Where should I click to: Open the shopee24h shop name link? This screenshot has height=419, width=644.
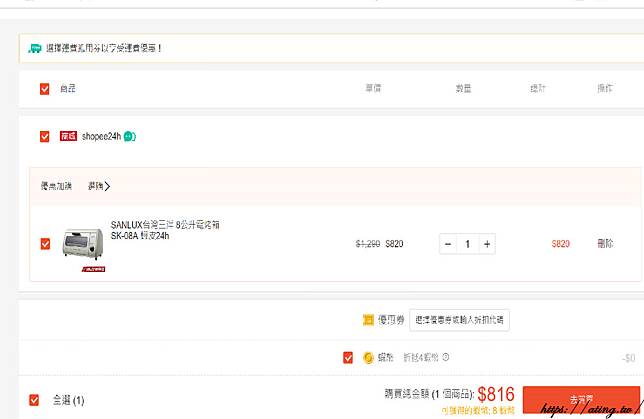(x=101, y=136)
